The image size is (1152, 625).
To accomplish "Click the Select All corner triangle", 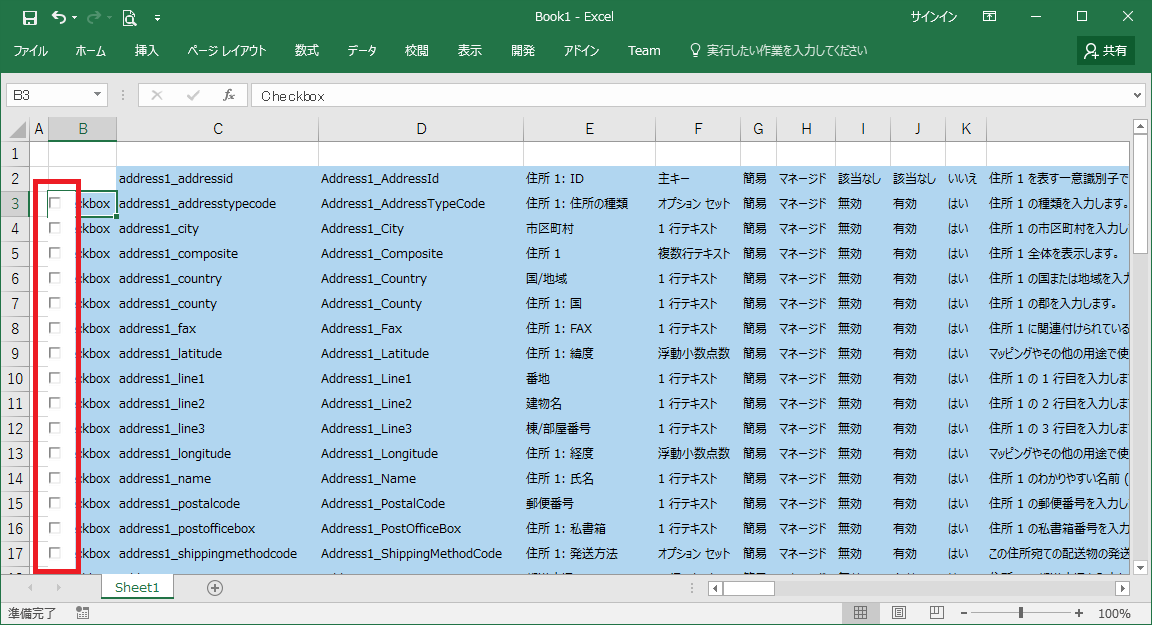I will click(x=17, y=130).
